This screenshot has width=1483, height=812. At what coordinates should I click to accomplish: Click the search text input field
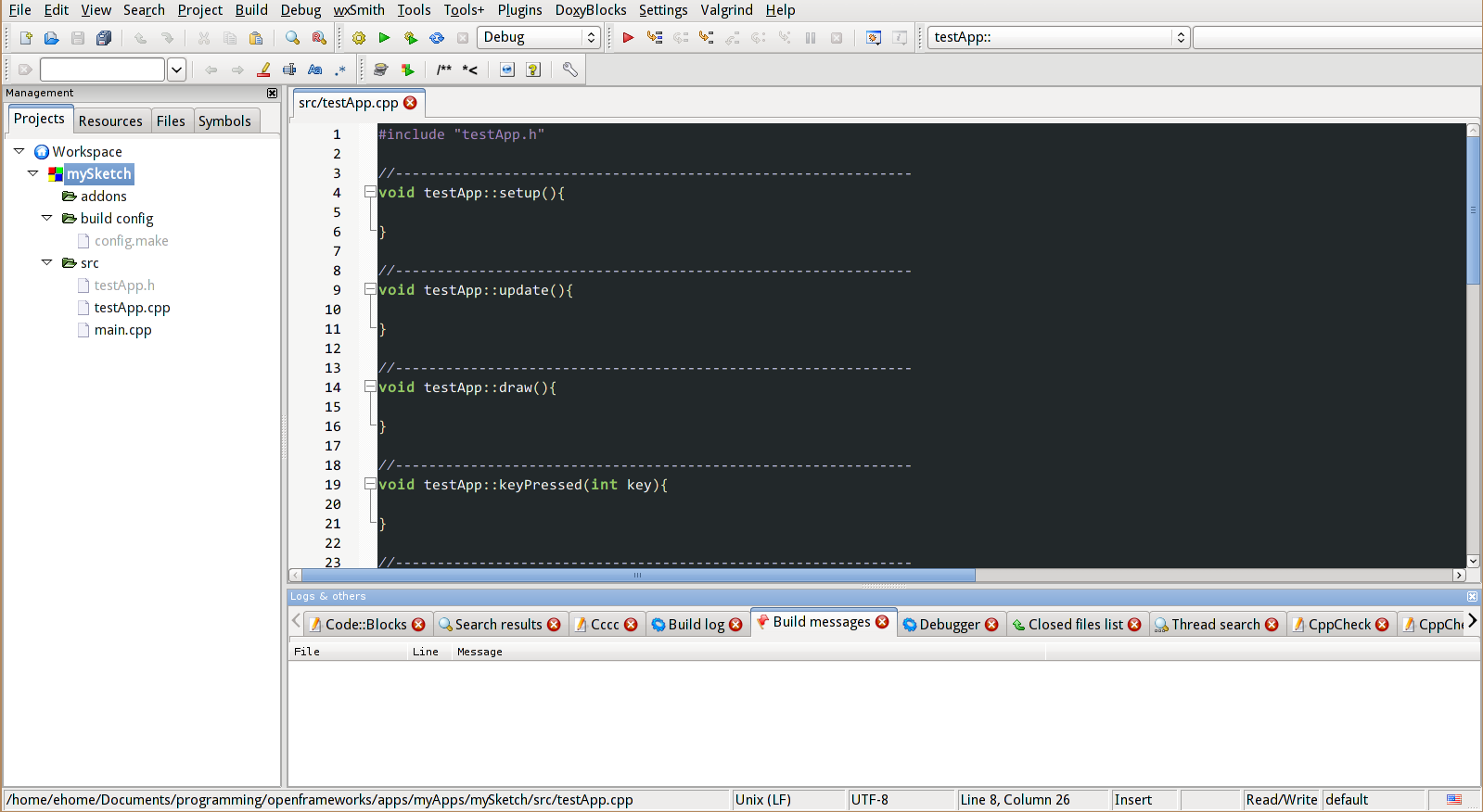pyautogui.click(x=102, y=70)
